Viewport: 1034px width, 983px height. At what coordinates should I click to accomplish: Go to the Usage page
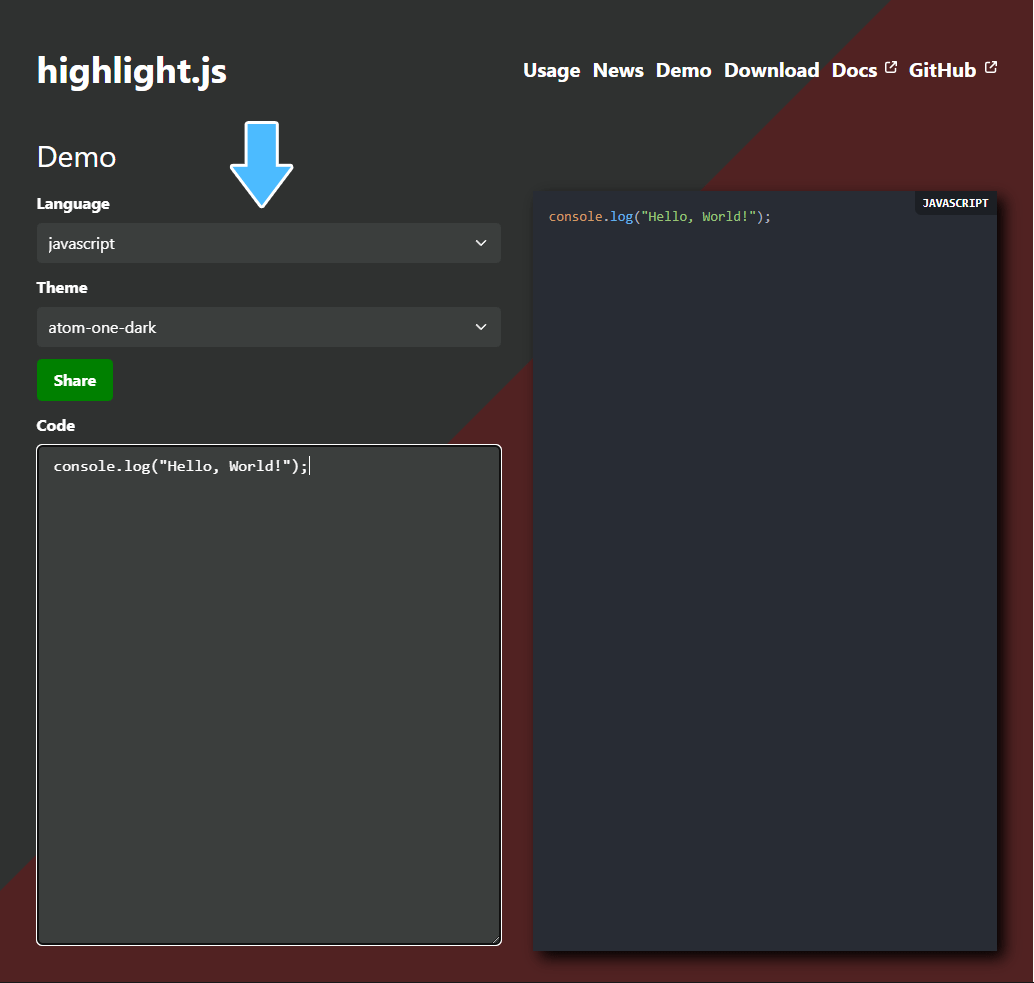point(551,70)
